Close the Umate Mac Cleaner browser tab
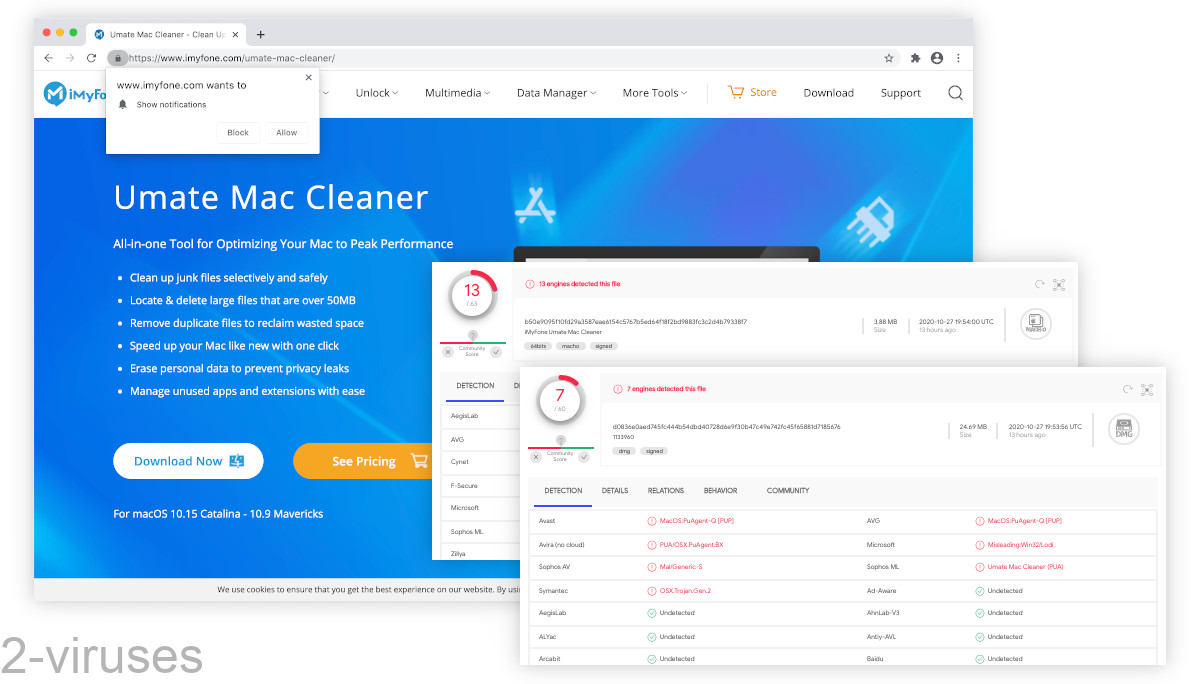Screen dimensions: 1200x684 (236, 34)
